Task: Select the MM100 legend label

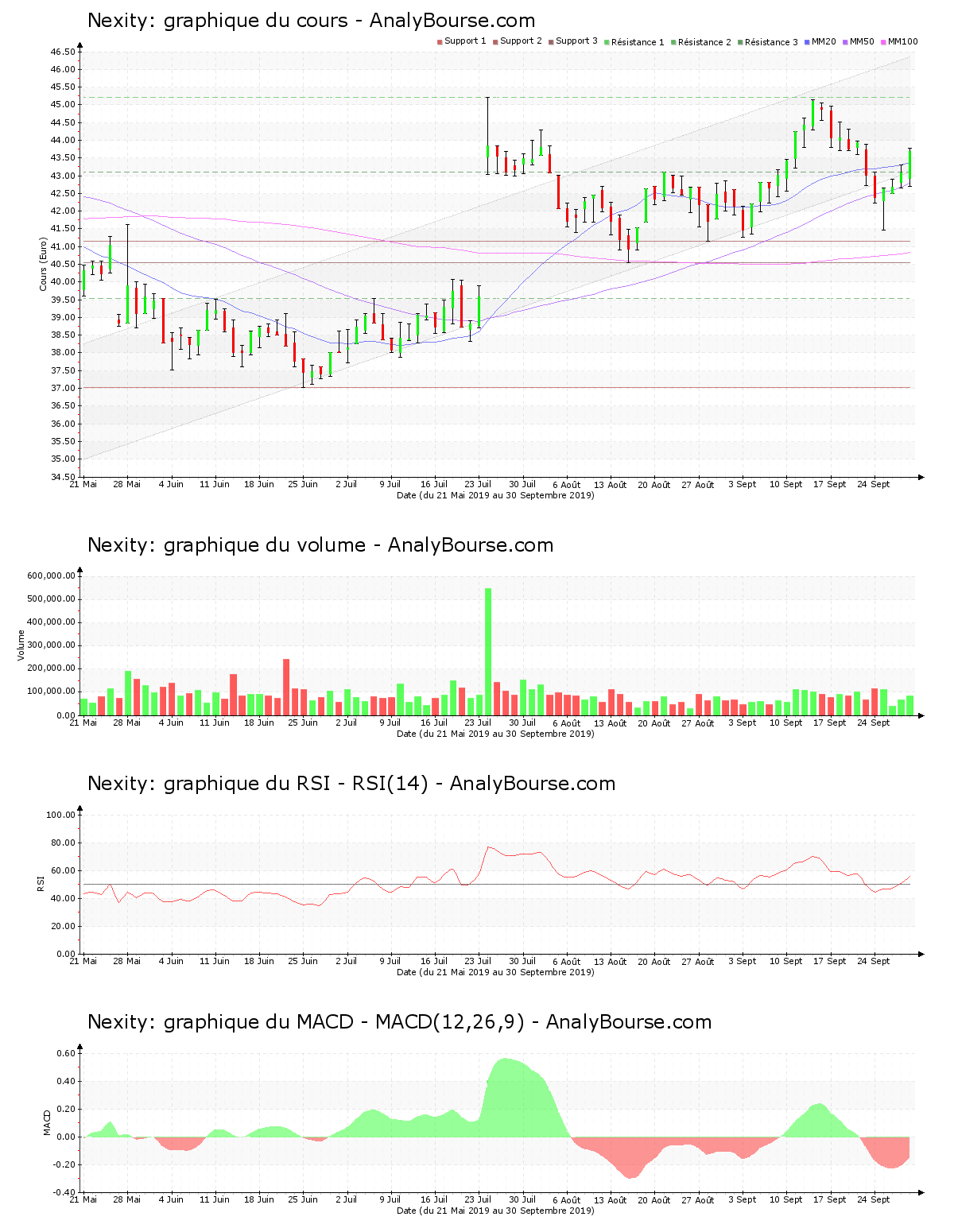Action: click(x=902, y=41)
